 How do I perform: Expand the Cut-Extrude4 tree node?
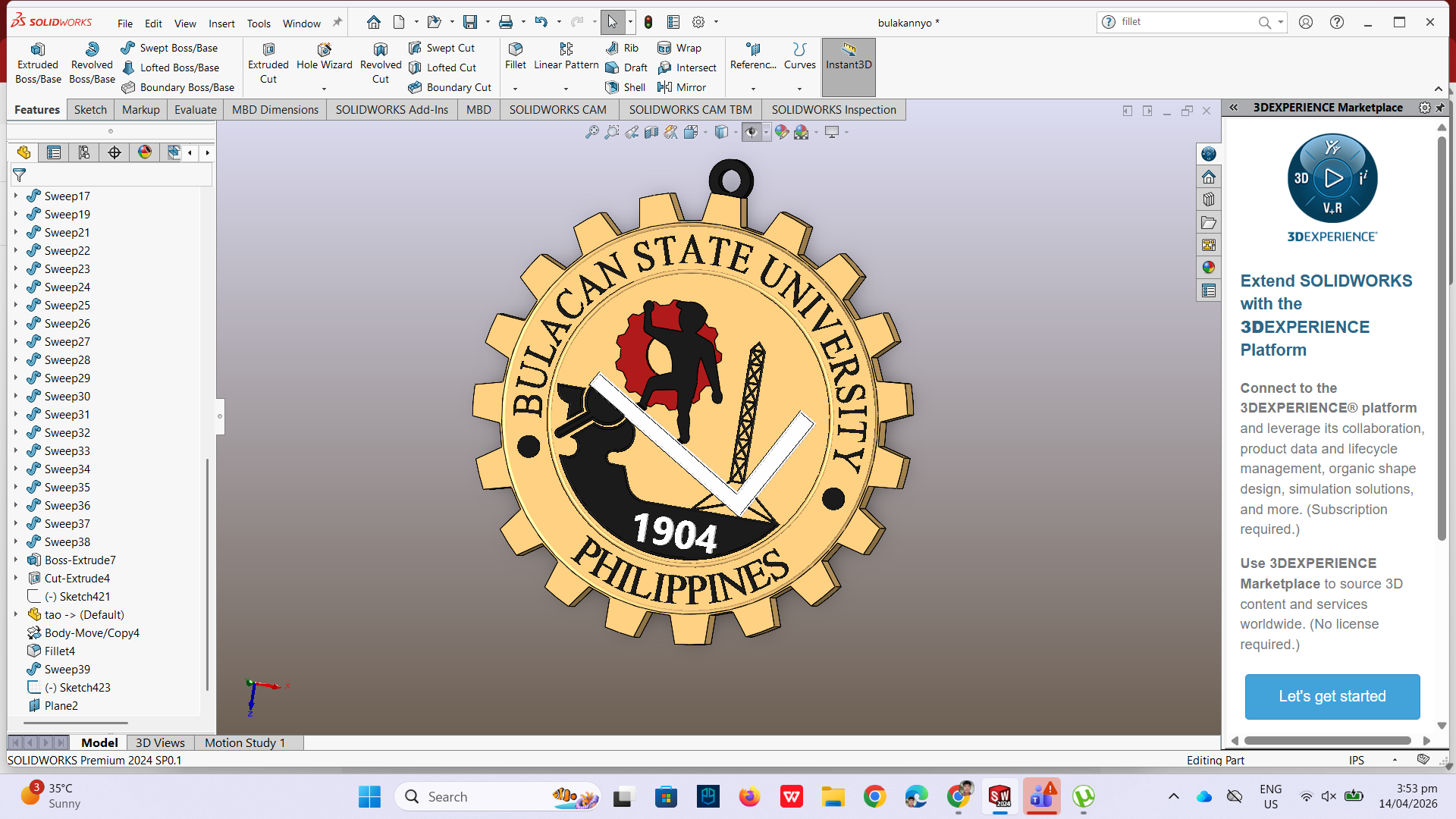[x=15, y=578]
